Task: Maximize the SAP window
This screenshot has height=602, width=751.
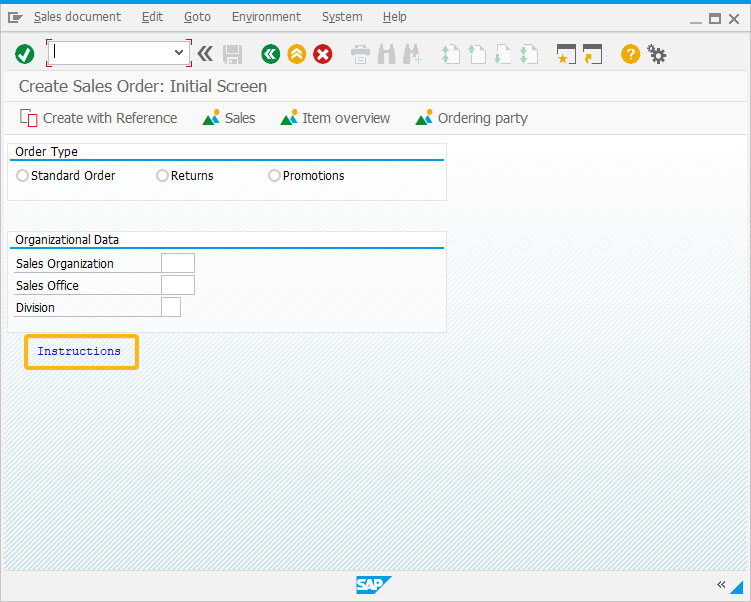Action: [x=715, y=19]
